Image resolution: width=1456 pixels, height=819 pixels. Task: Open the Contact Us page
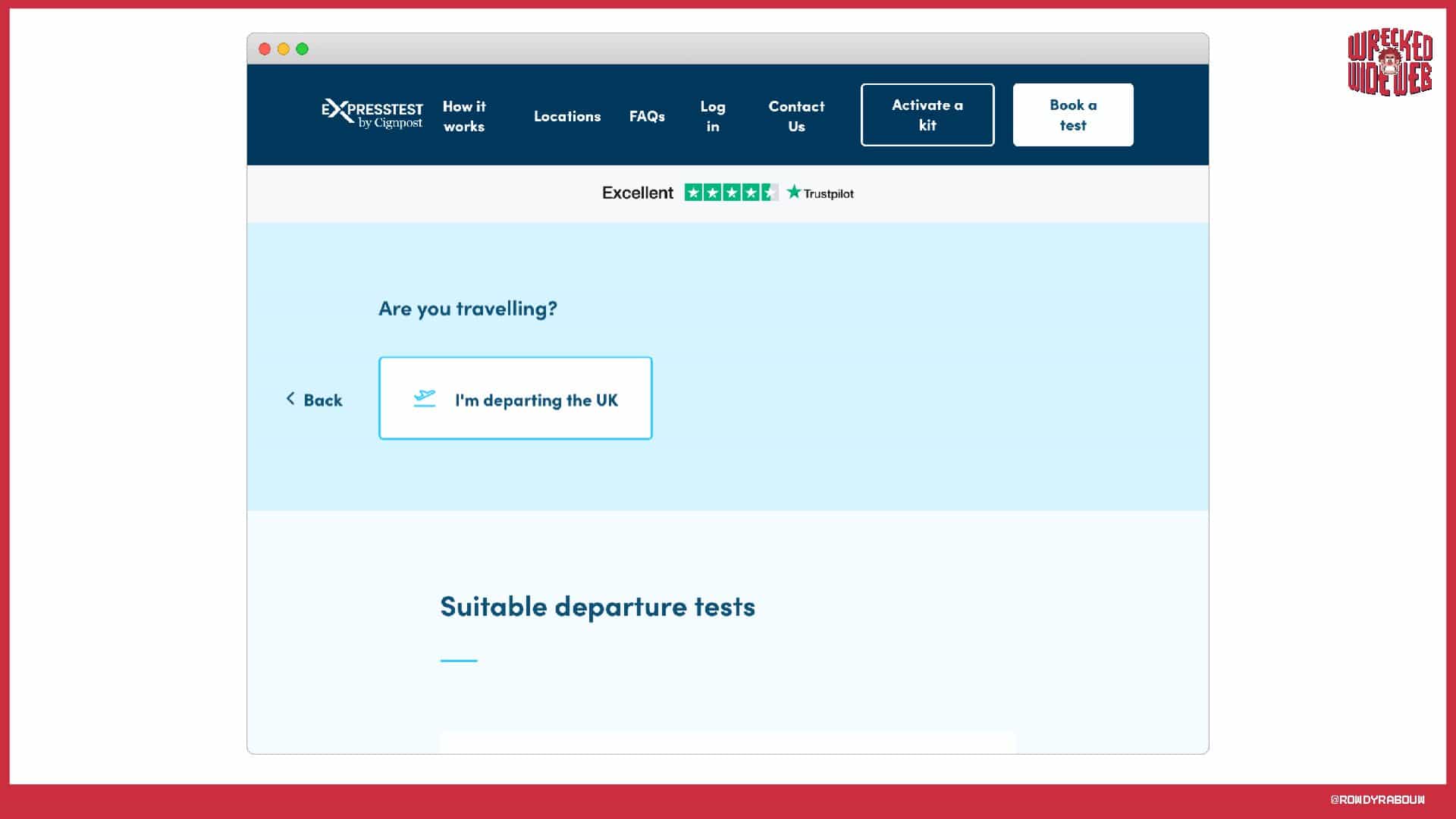[x=796, y=116]
